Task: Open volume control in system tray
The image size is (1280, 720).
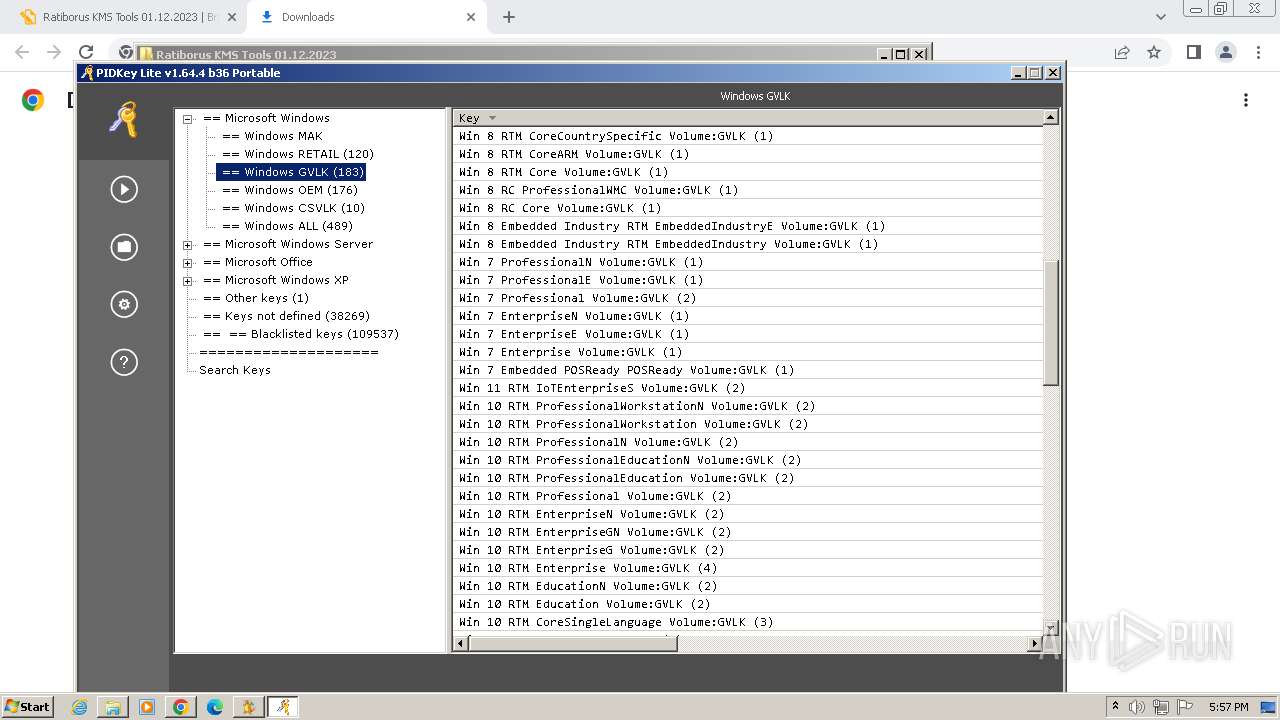Action: pyautogui.click(x=1137, y=707)
